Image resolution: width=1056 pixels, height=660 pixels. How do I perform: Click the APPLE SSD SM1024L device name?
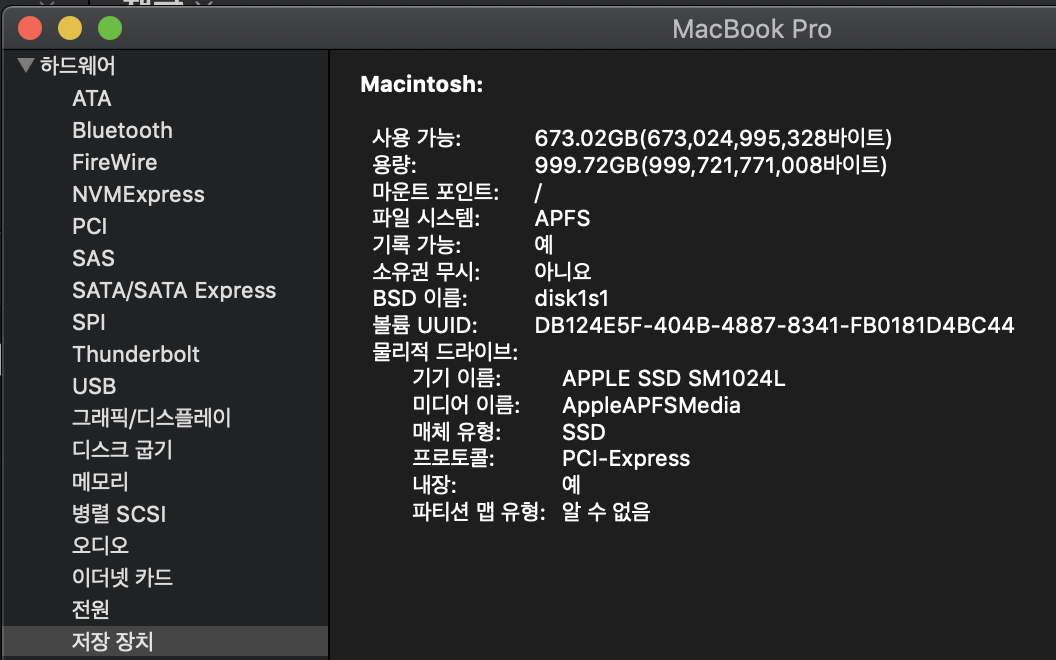tap(673, 378)
